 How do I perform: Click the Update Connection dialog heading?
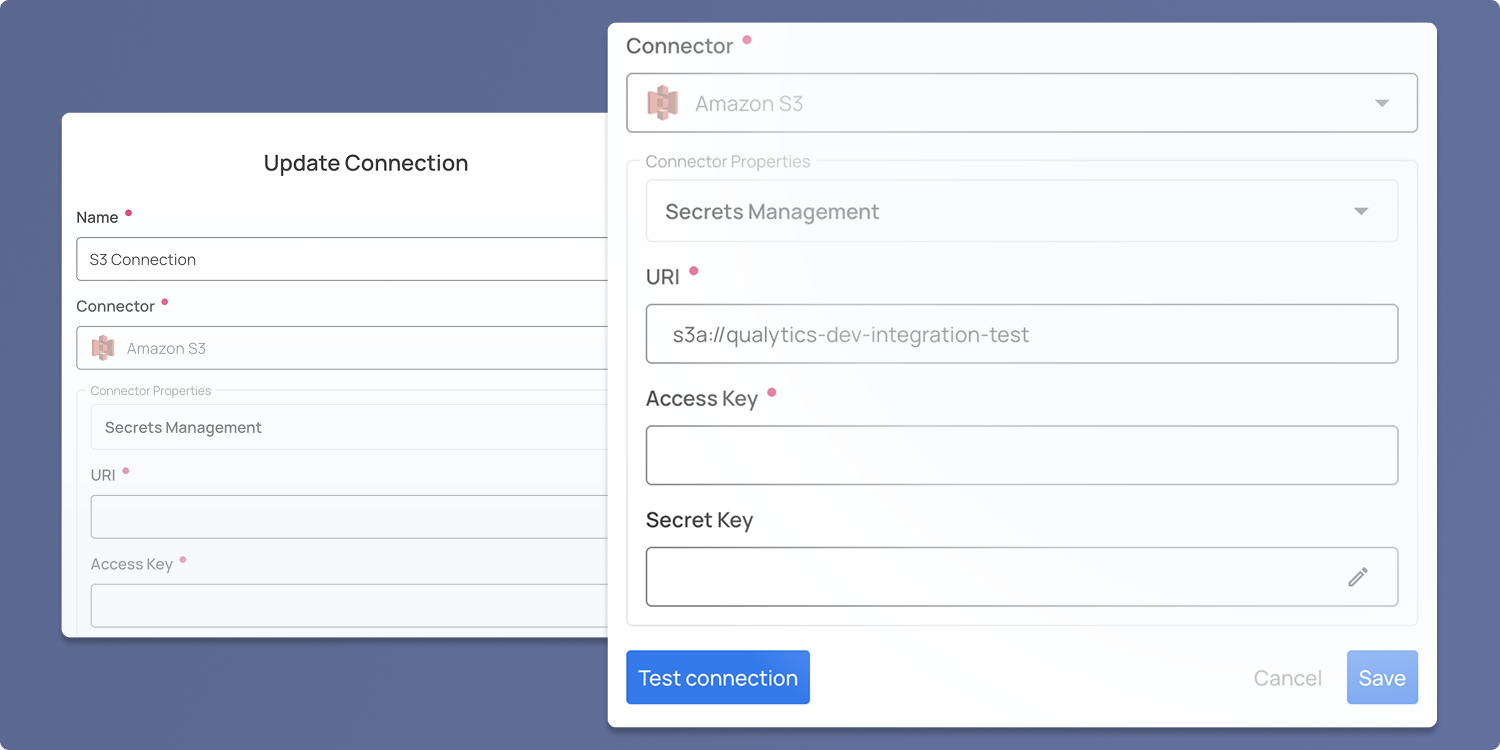(366, 163)
